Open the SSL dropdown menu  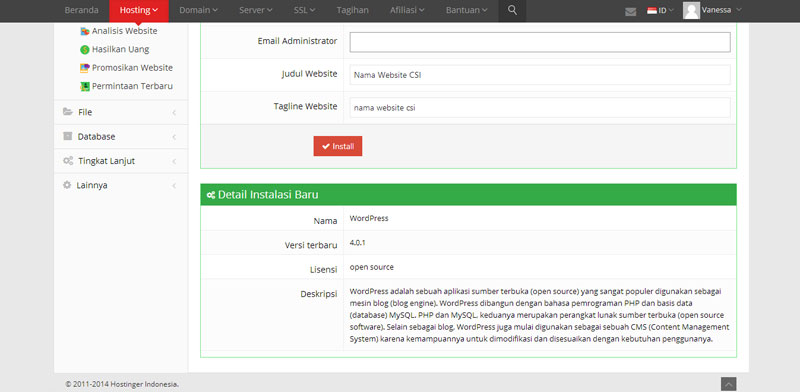pos(304,10)
